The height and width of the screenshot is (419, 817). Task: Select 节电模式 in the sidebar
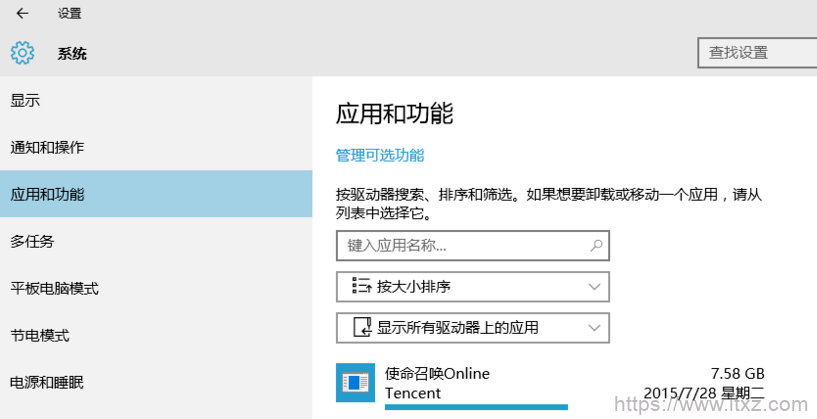coord(156,335)
